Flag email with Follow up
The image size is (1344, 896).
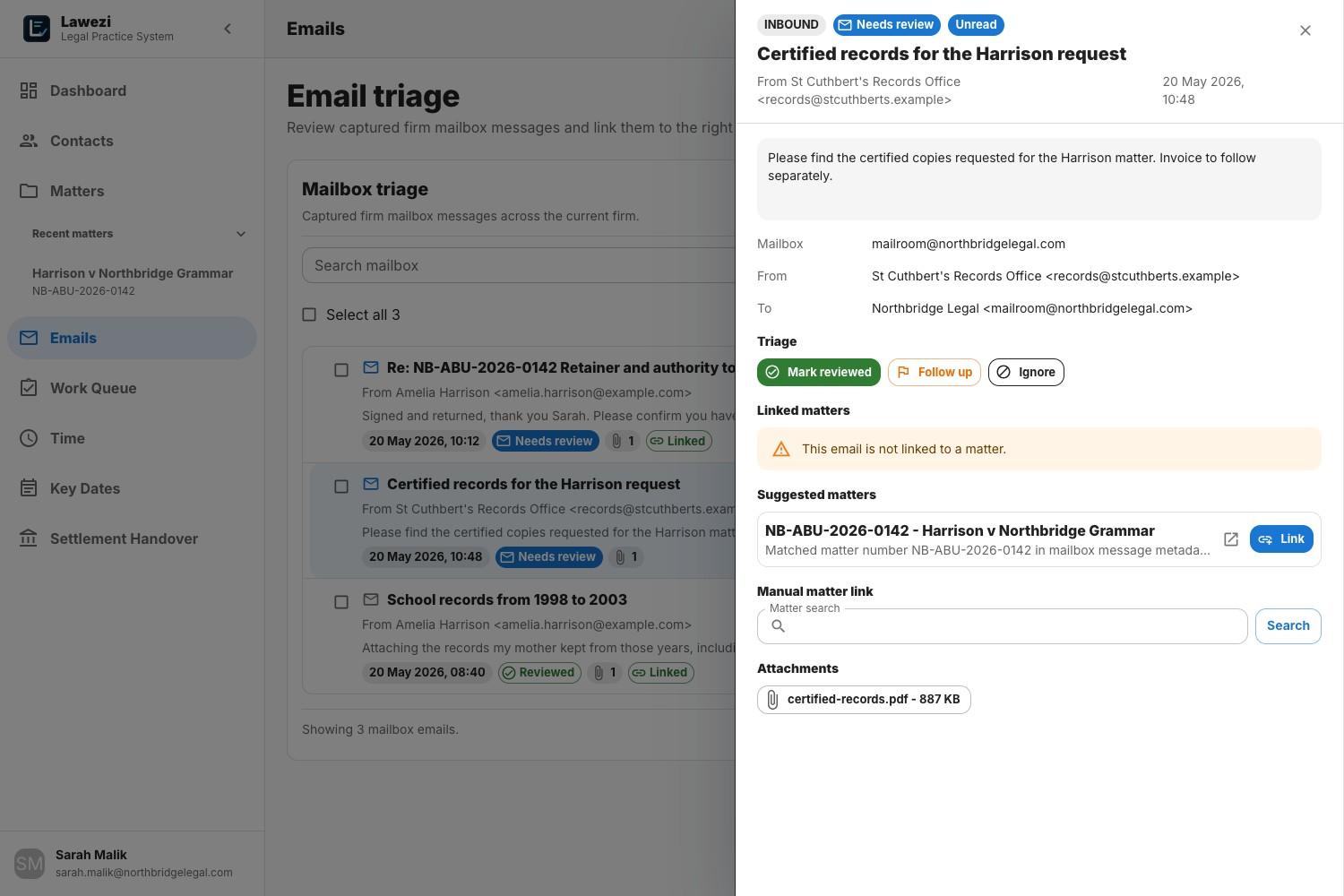(x=935, y=372)
